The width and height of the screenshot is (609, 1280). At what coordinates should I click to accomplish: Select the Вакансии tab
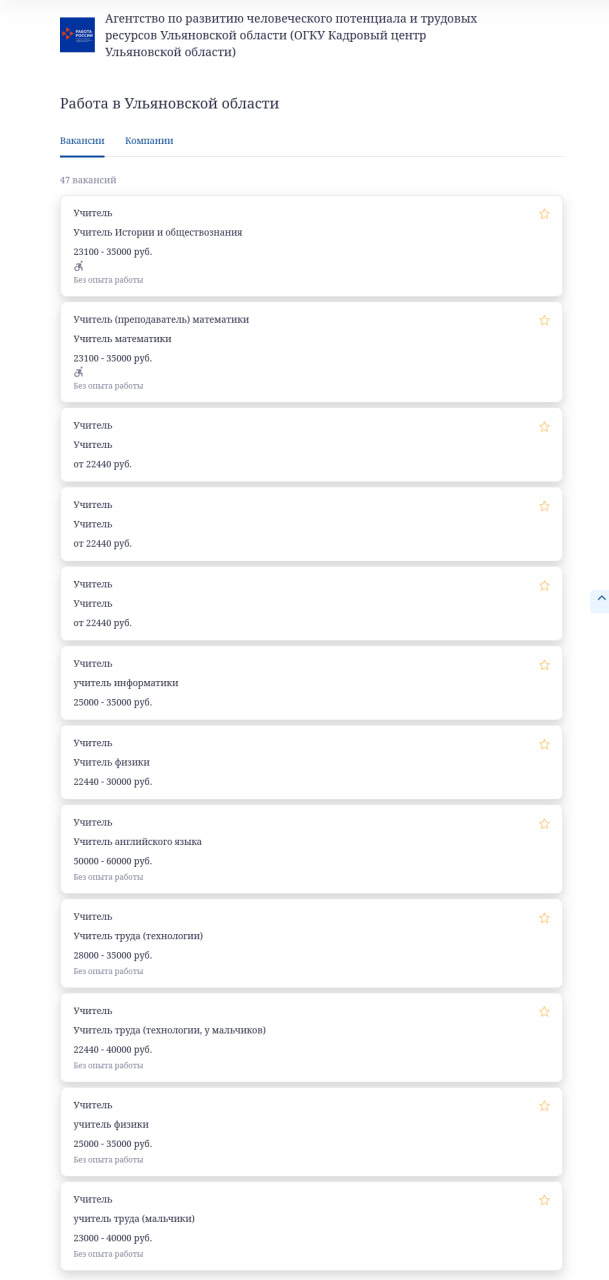click(82, 141)
